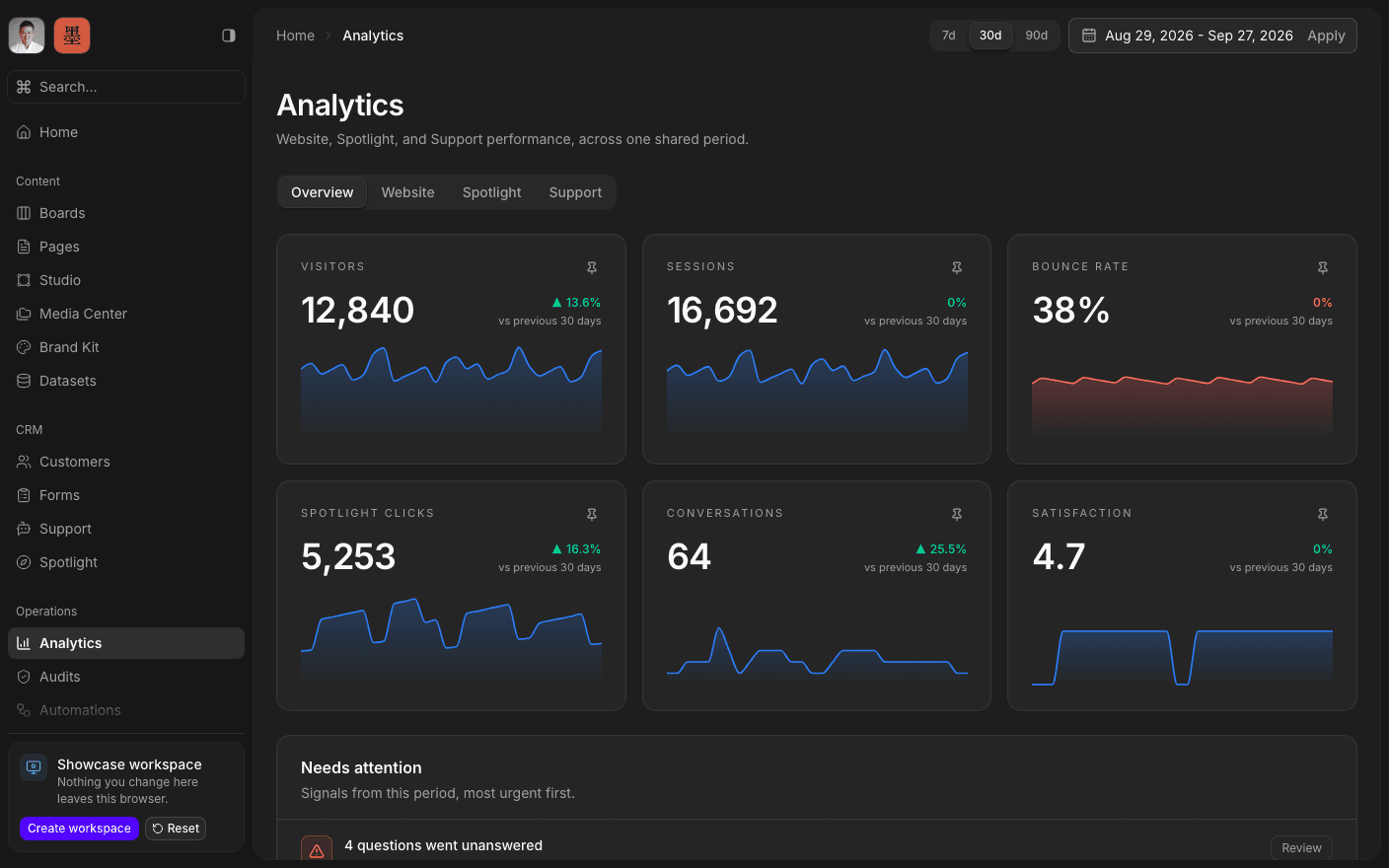The width and height of the screenshot is (1389, 868).
Task: Click the Apply button
Action: point(1326,36)
